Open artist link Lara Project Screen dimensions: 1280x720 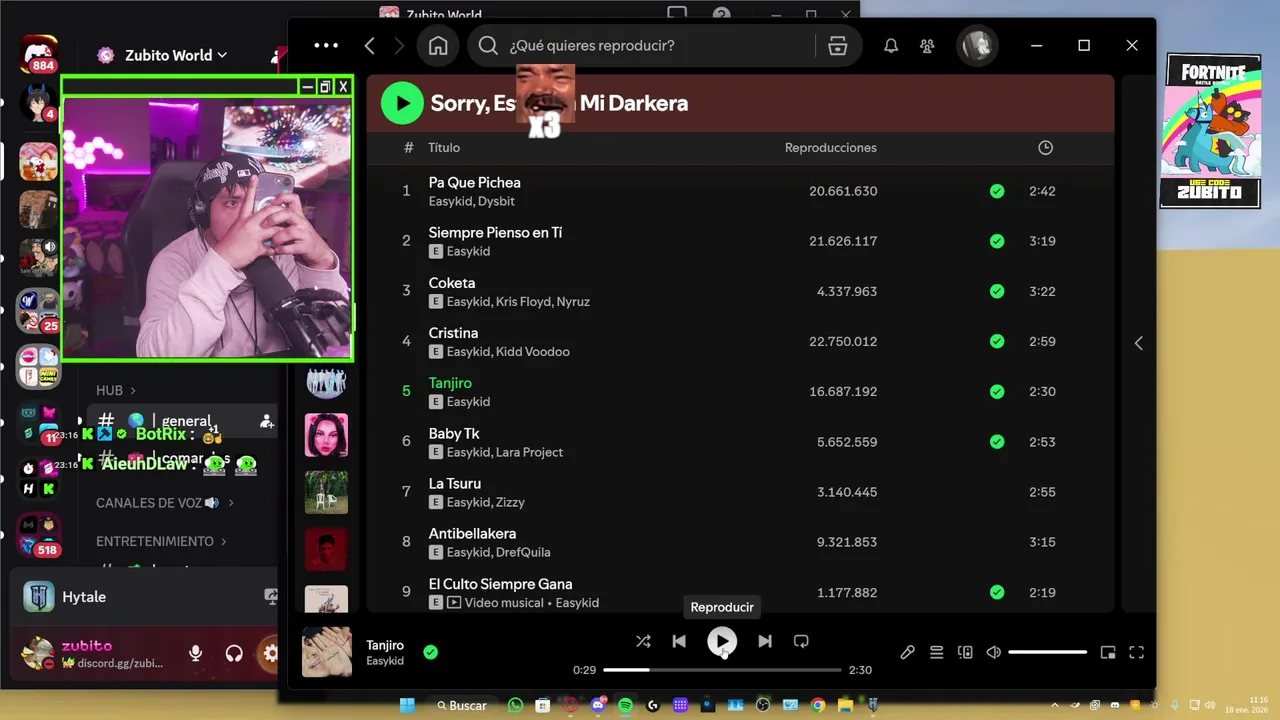click(530, 452)
